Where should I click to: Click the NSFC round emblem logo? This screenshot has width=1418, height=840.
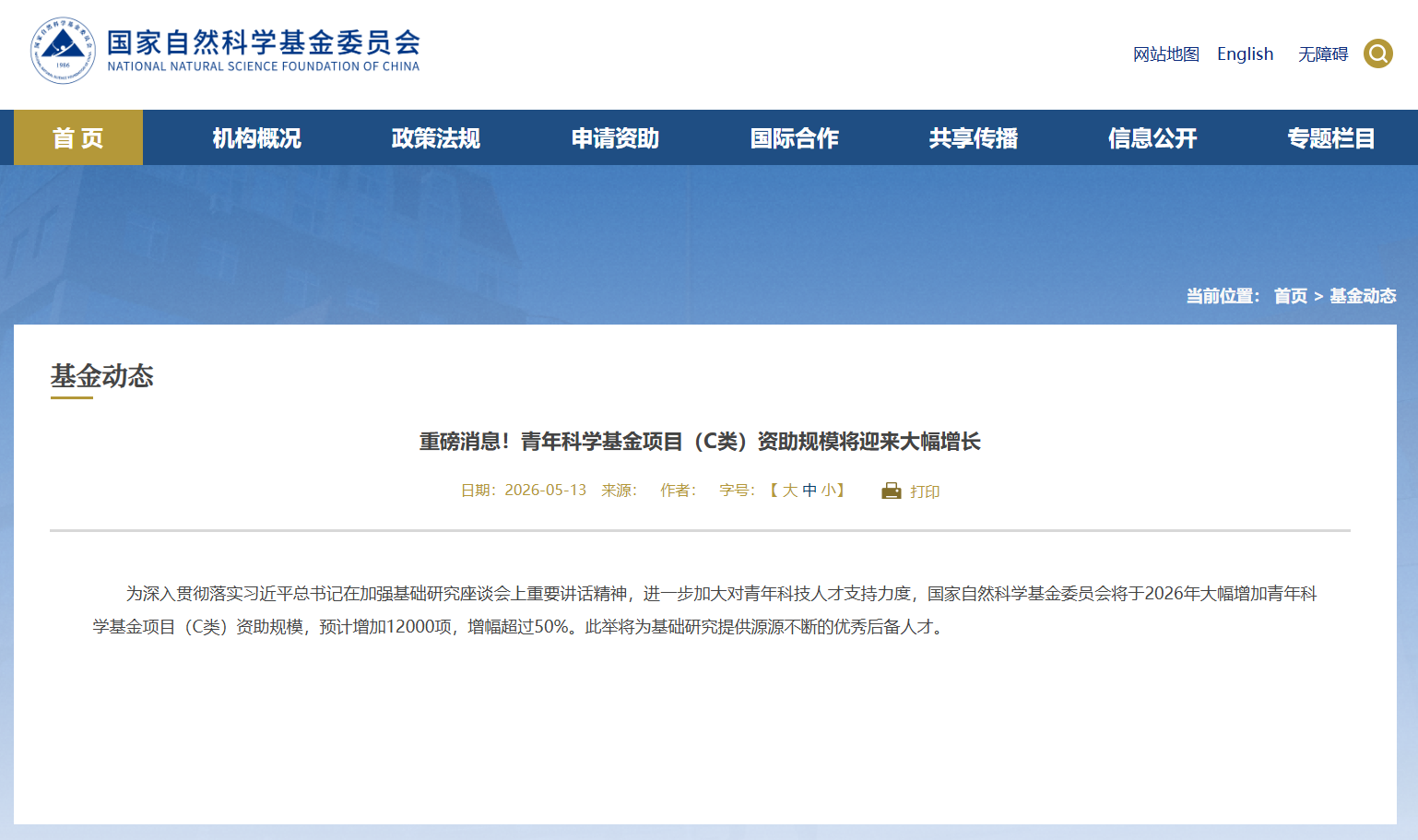pyautogui.click(x=63, y=51)
